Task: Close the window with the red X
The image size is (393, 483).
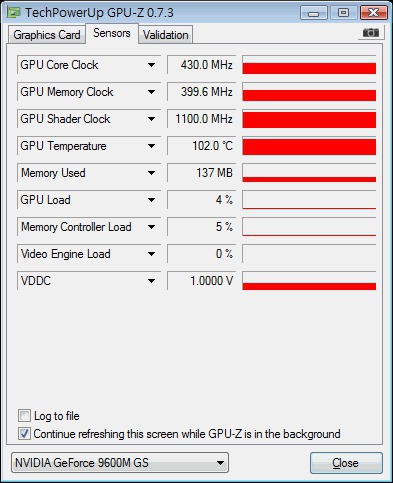Action: (x=374, y=13)
